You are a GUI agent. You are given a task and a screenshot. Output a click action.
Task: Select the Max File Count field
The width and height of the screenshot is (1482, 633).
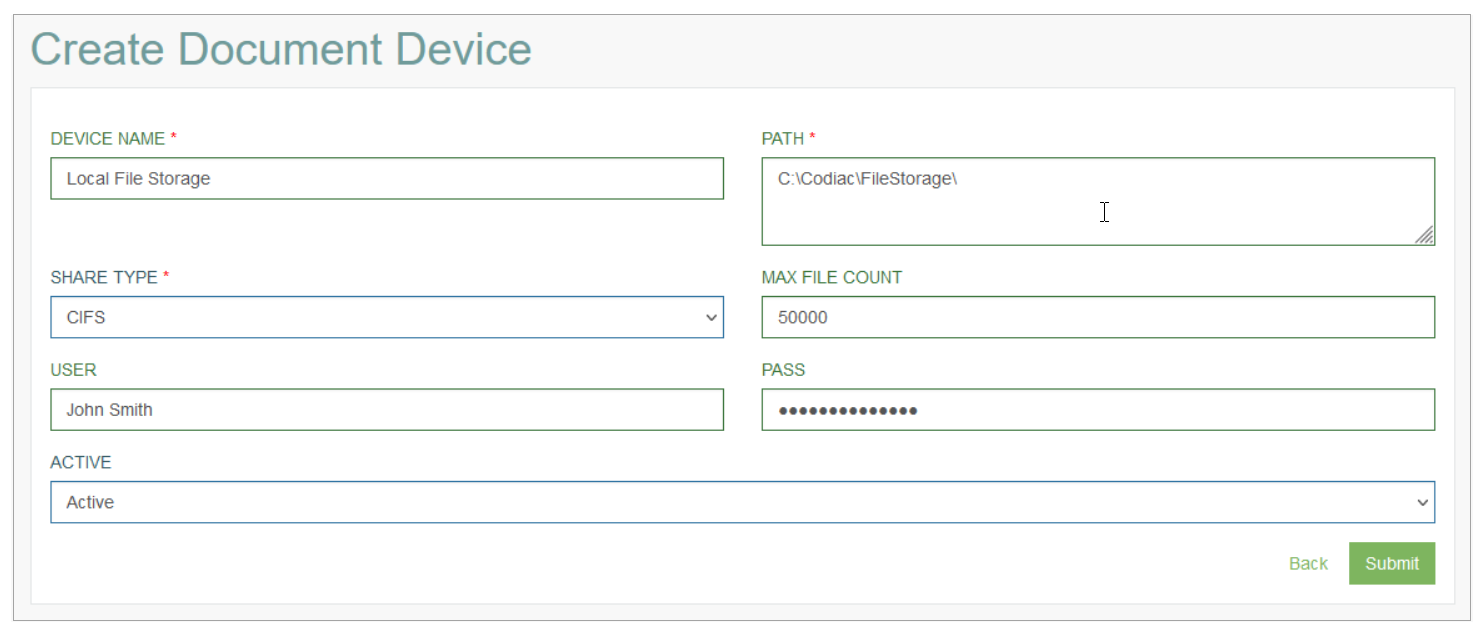point(1098,317)
